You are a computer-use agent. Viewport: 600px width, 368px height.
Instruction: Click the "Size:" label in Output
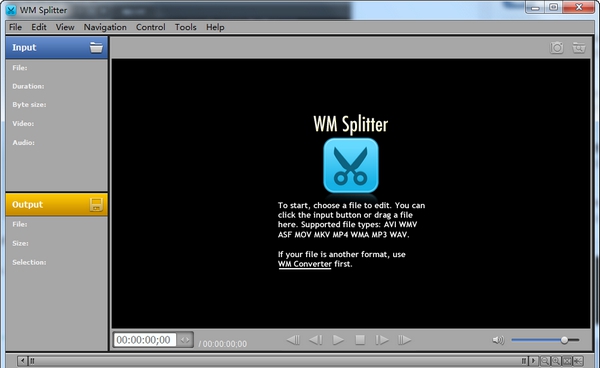[20, 243]
